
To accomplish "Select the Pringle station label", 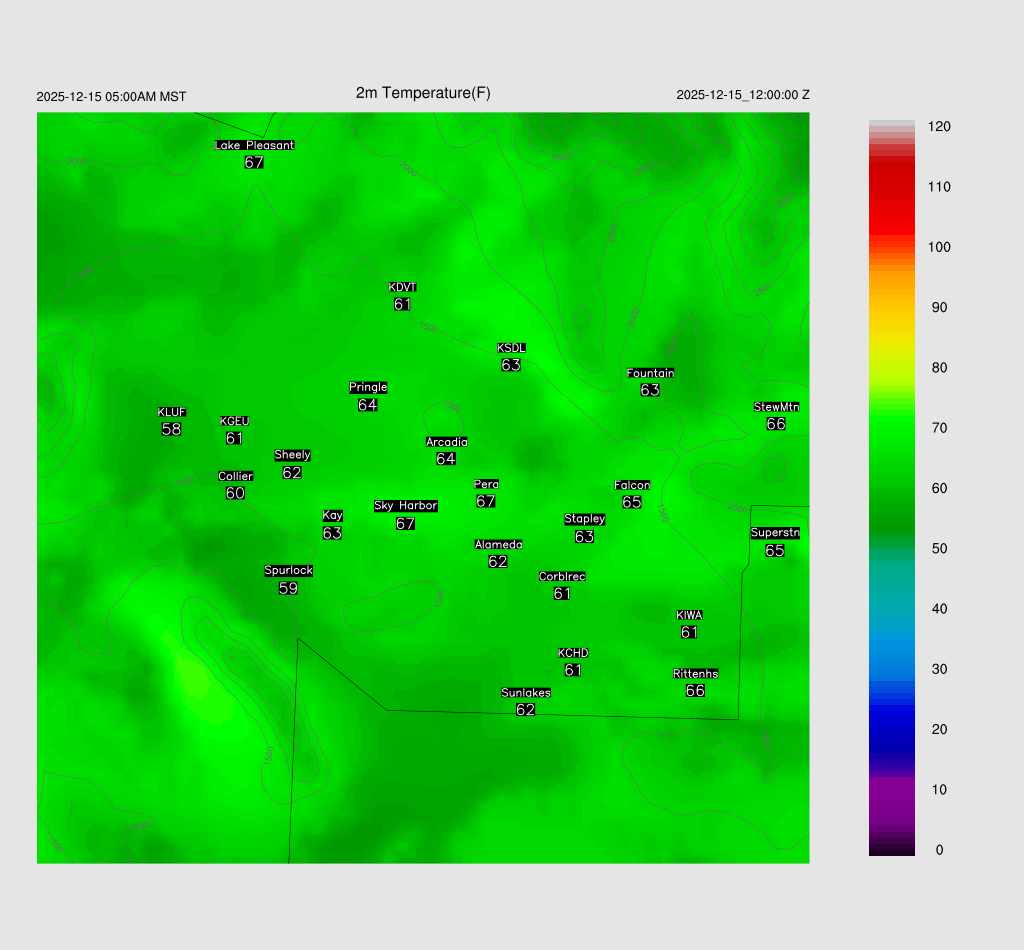I will pos(368,387).
